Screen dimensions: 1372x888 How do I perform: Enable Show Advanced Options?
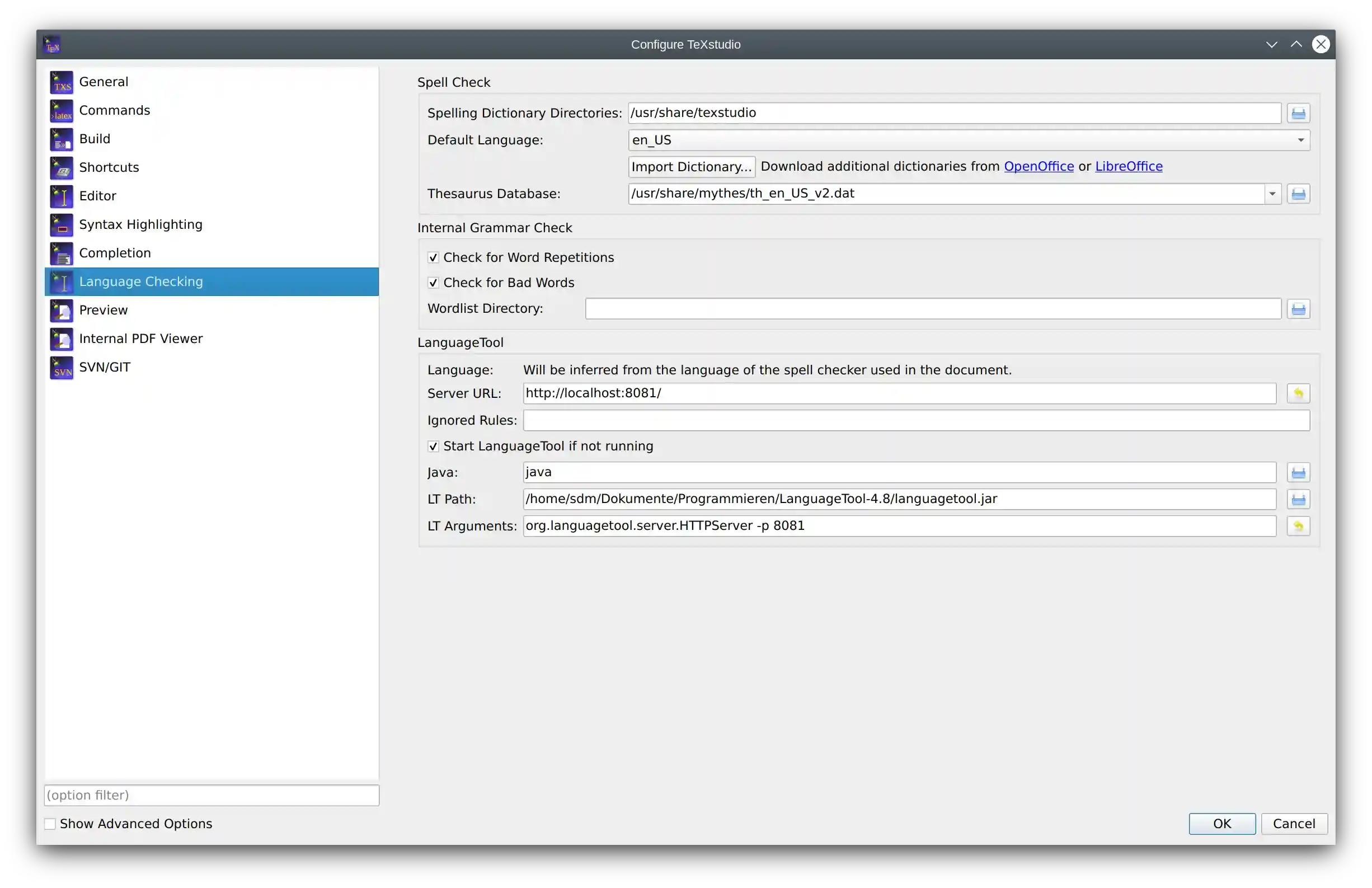[50, 824]
